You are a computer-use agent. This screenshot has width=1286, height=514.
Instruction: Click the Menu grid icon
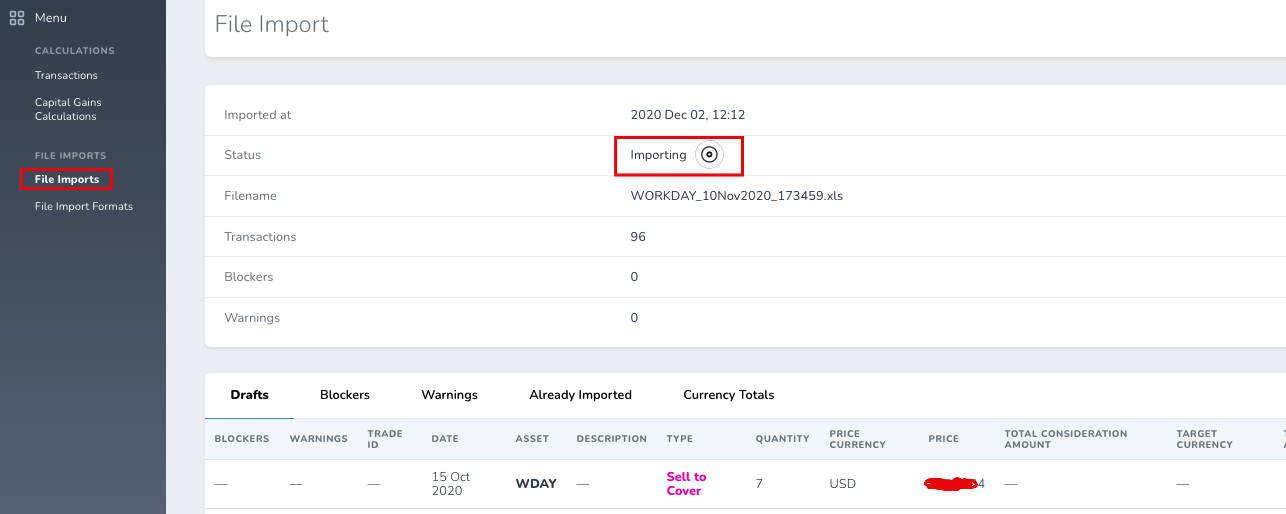click(17, 18)
